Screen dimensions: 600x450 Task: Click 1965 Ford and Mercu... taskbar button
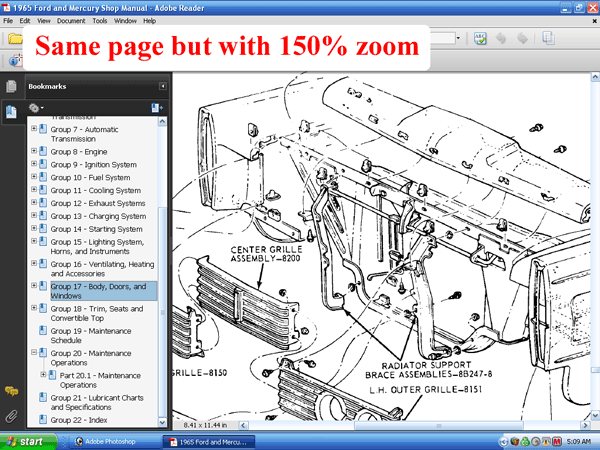tap(209, 442)
